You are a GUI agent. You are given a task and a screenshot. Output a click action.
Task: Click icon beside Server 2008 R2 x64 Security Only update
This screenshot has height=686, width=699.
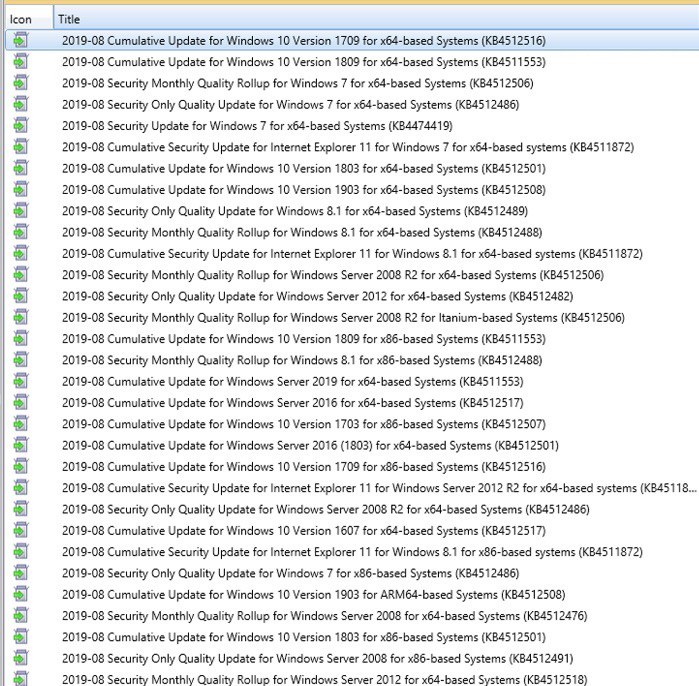coord(21,509)
